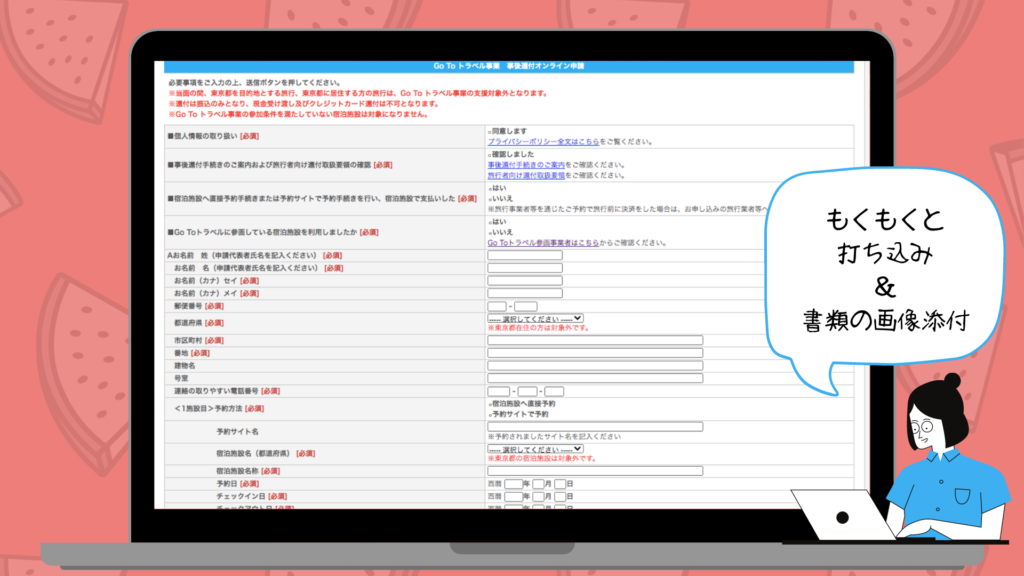This screenshot has width=1024, height=576.
Task: Click the first 郵便番号 box
Action: tap(497, 306)
